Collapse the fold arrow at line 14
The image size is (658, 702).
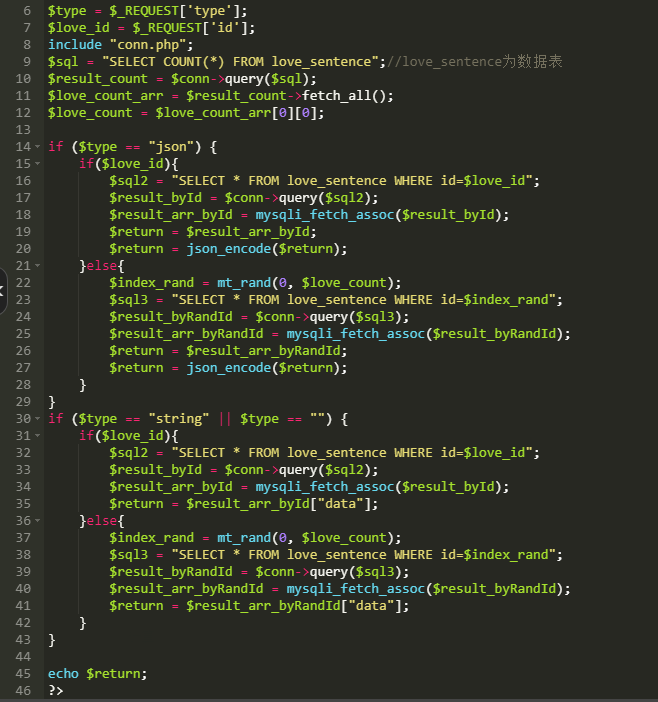pos(38,147)
